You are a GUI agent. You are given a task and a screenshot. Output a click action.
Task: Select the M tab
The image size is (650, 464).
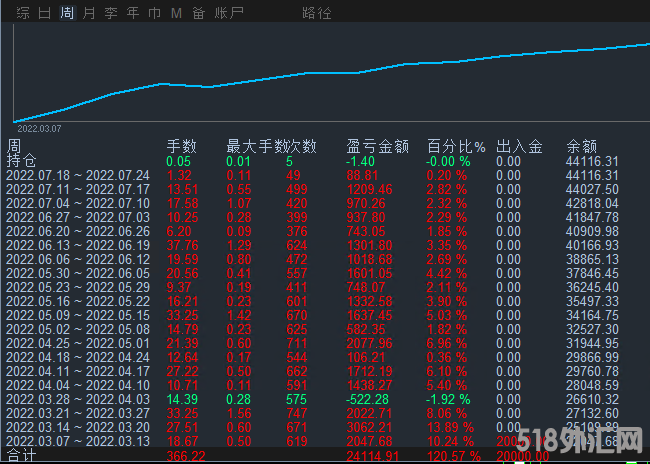click(x=176, y=13)
